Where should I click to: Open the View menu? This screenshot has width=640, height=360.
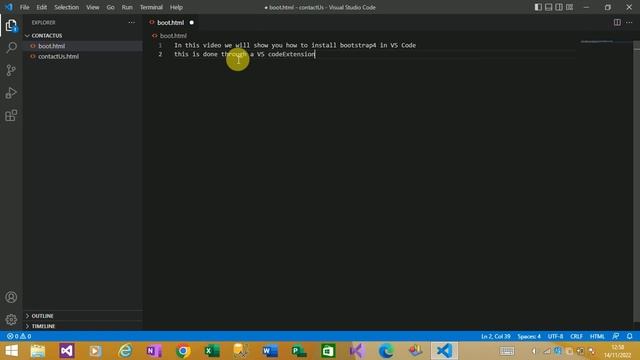coord(93,7)
